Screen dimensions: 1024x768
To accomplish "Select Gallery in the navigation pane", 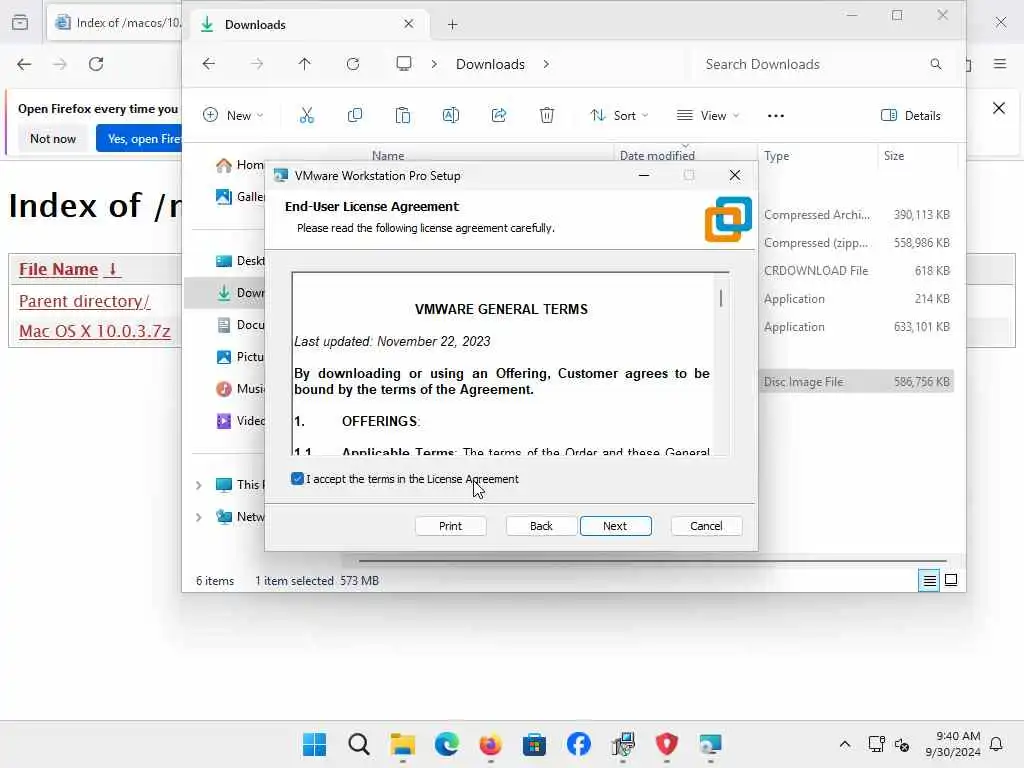I will [240, 197].
